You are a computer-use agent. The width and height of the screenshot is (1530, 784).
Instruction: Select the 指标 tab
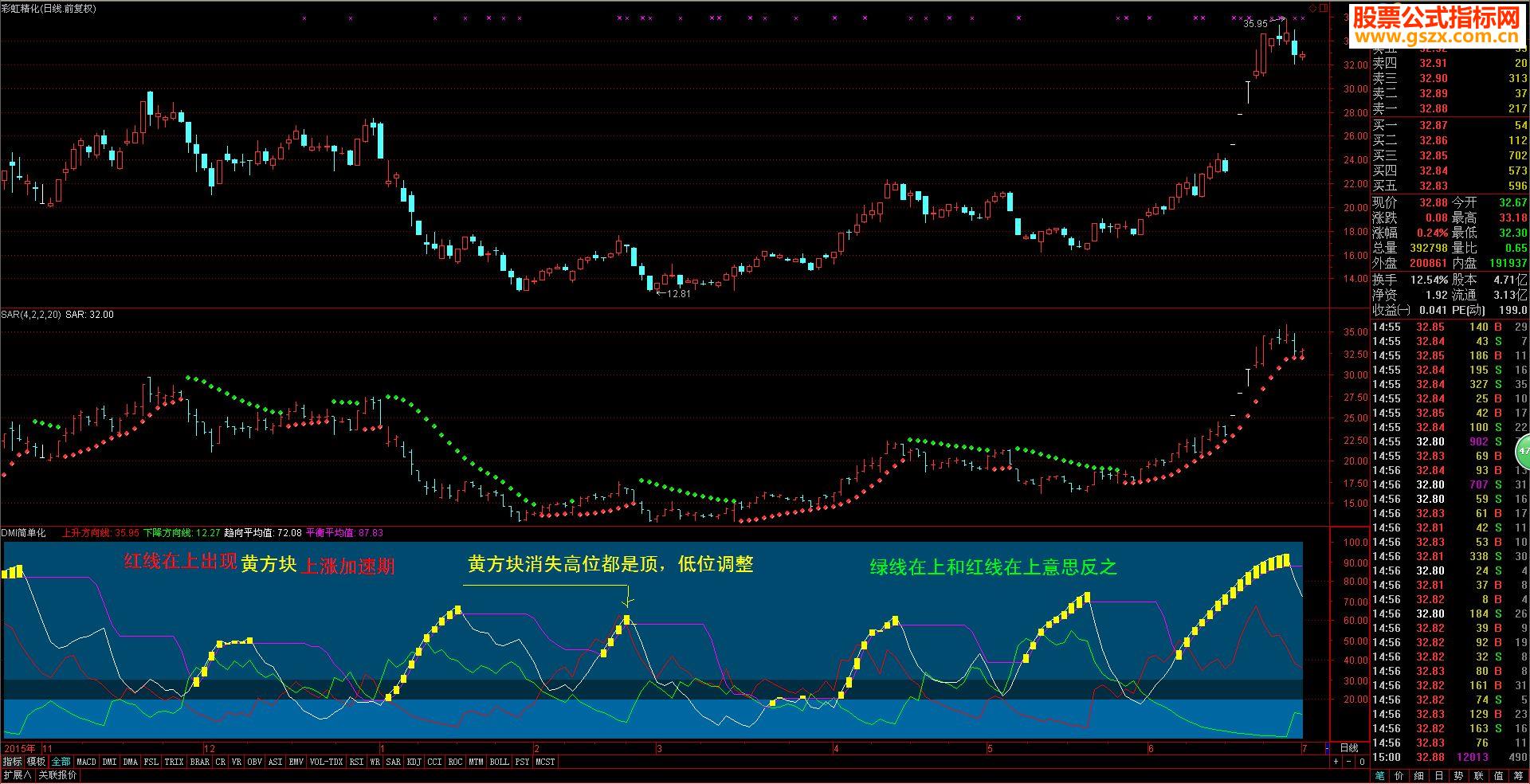point(12,762)
